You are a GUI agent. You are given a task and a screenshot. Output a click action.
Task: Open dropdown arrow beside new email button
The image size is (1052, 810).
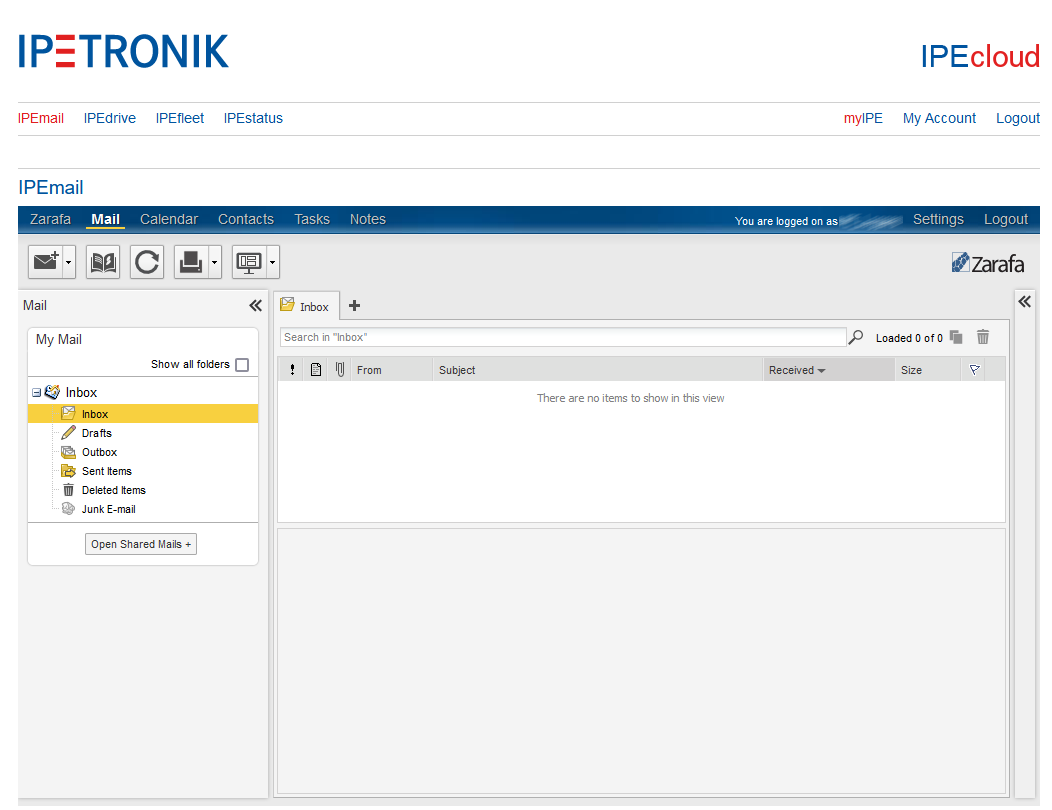69,263
